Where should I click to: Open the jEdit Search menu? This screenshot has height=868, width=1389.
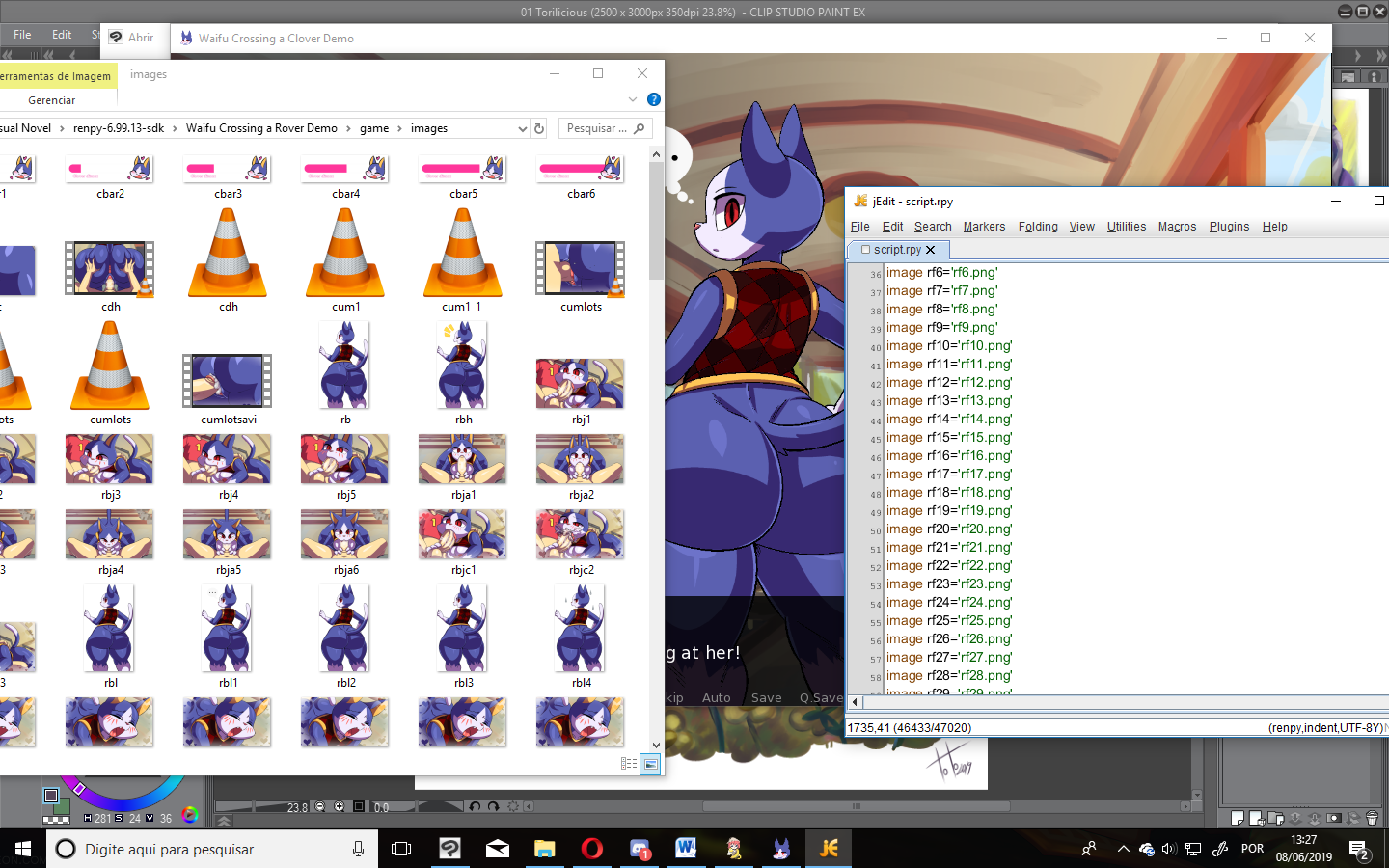click(x=933, y=227)
